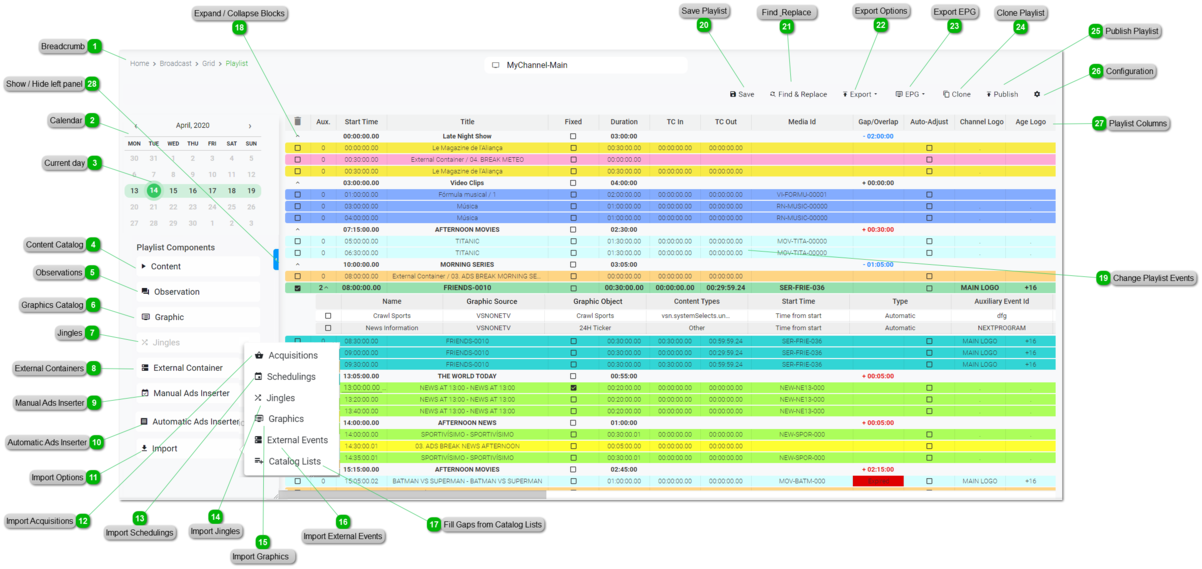Uncheck the FRIENDS-0010 selected row checkbox
Screen dimensions: 1202x569
(x=297, y=287)
